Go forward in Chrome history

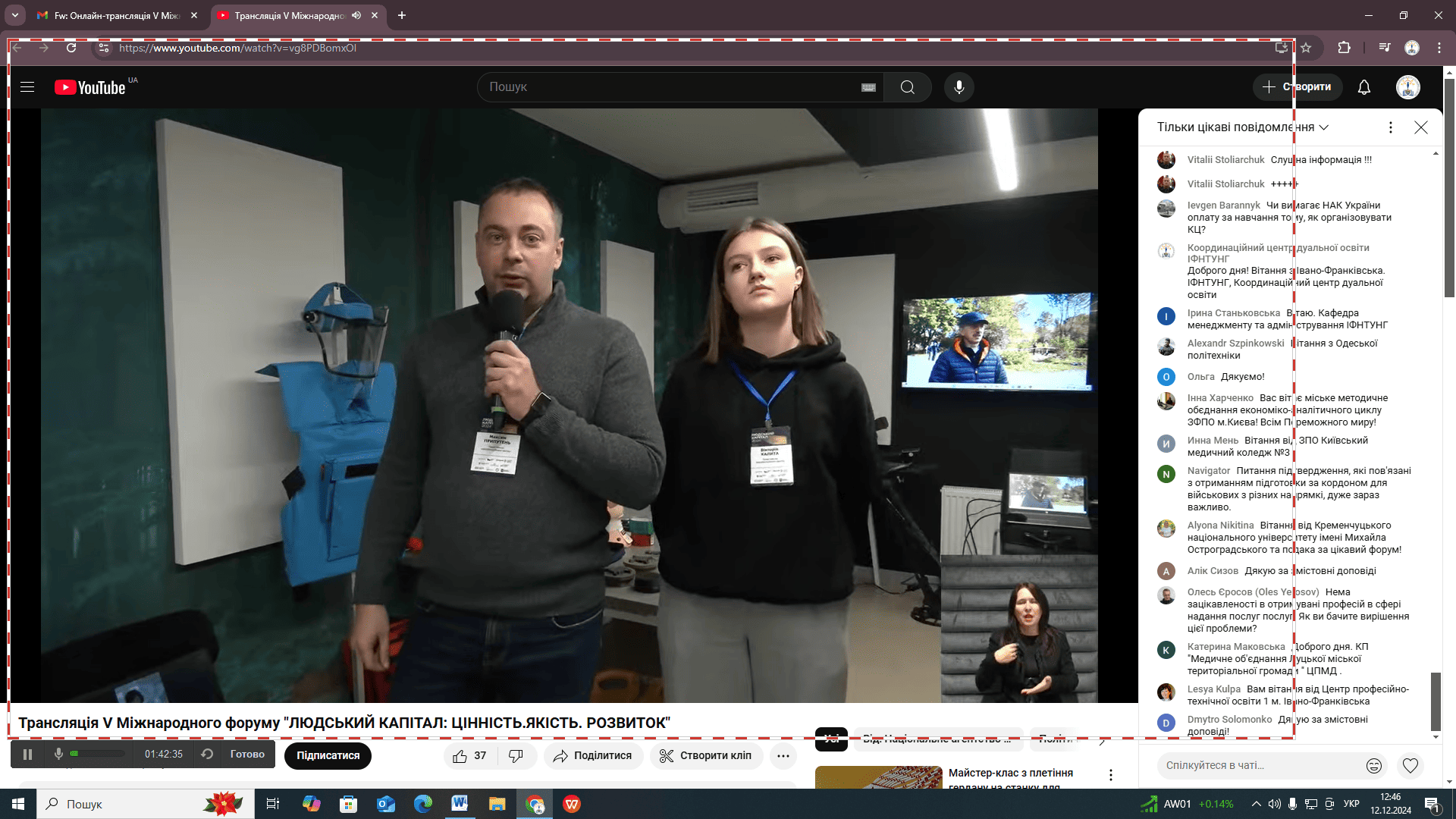[x=44, y=48]
